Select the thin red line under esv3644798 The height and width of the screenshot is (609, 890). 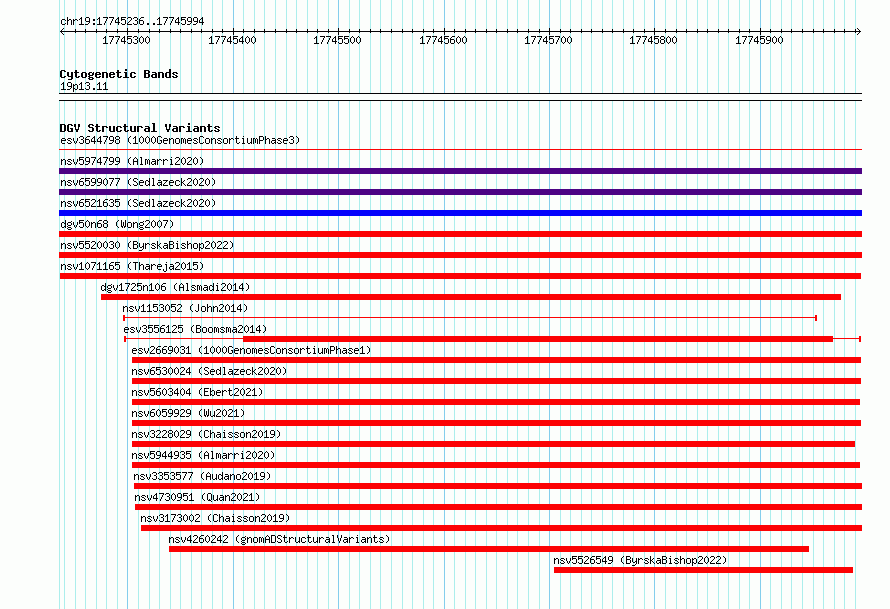click(x=460, y=150)
